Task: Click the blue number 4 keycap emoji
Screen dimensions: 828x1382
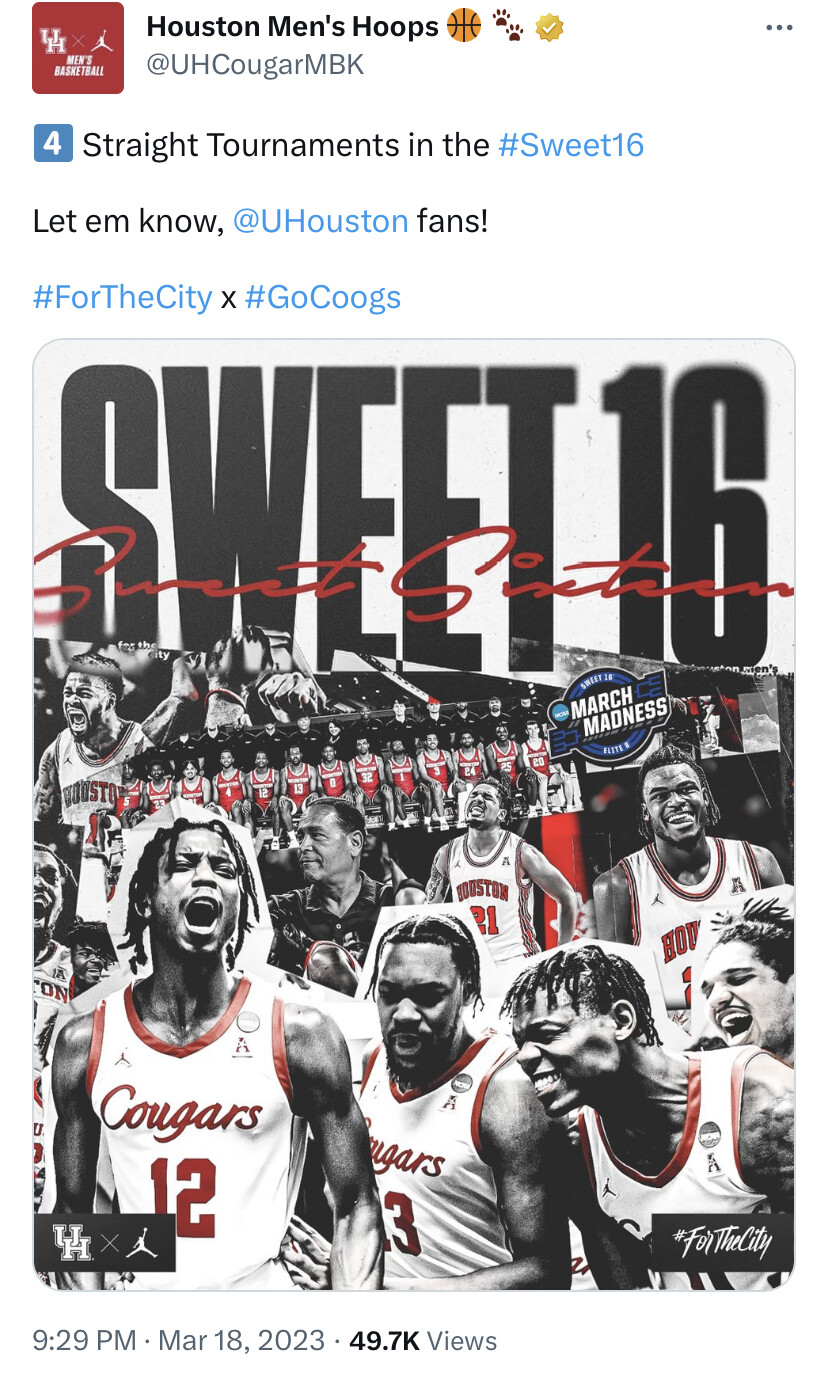Action: tap(53, 144)
